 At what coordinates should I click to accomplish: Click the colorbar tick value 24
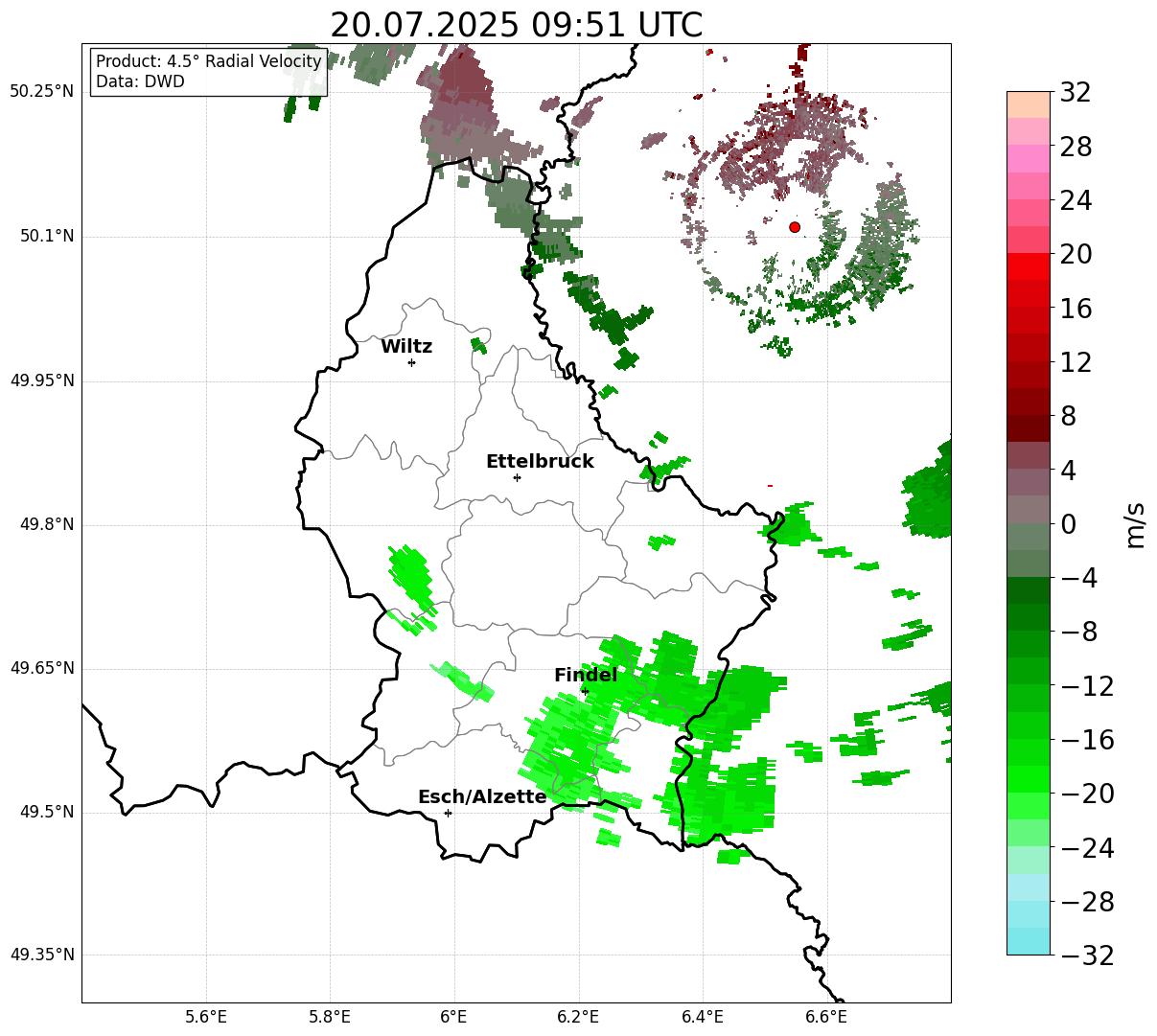(1076, 201)
